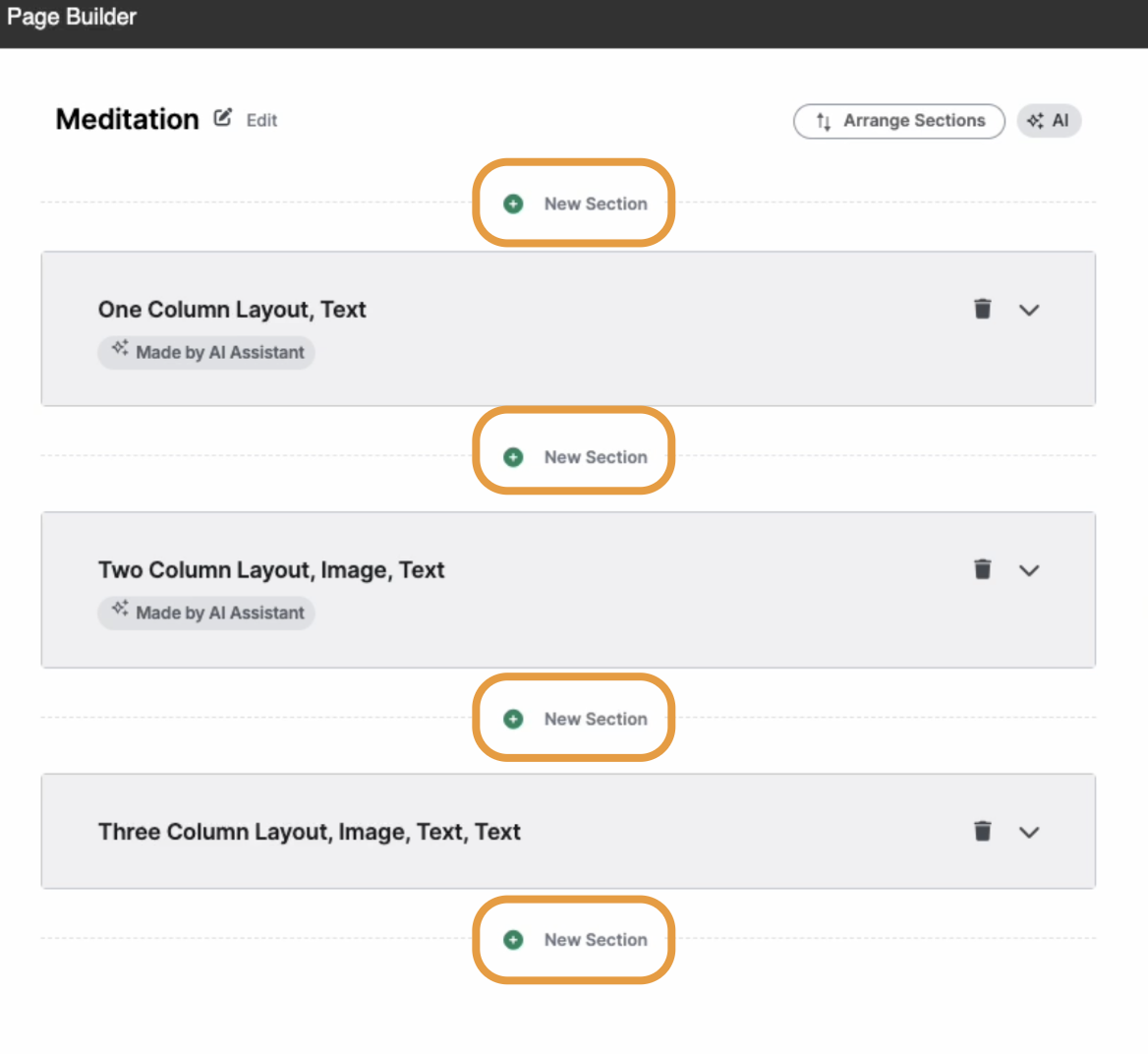Click the sparkle icon in the AI button

[x=1035, y=121]
